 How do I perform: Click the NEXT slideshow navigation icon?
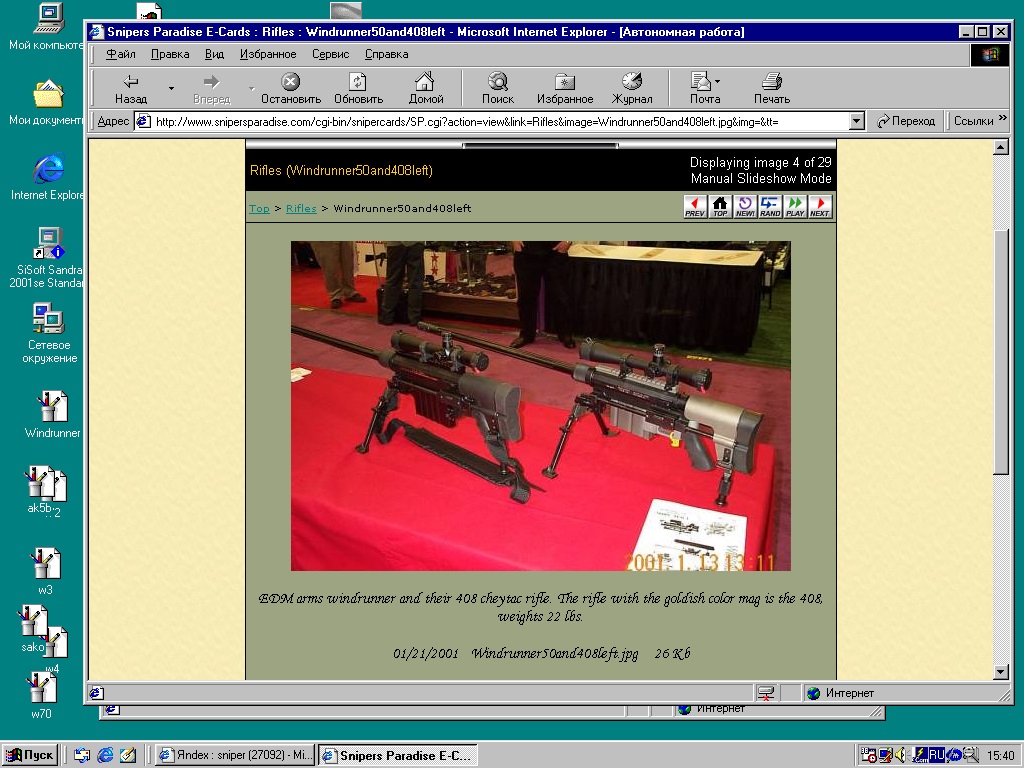coord(820,206)
